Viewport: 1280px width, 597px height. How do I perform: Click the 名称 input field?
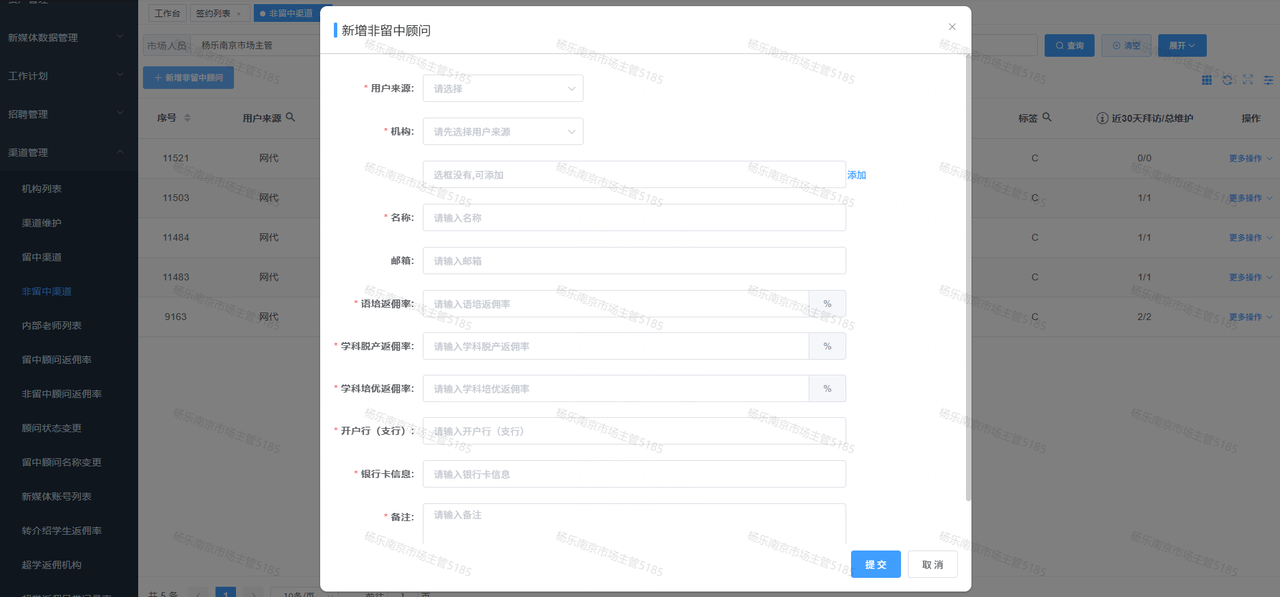click(634, 218)
